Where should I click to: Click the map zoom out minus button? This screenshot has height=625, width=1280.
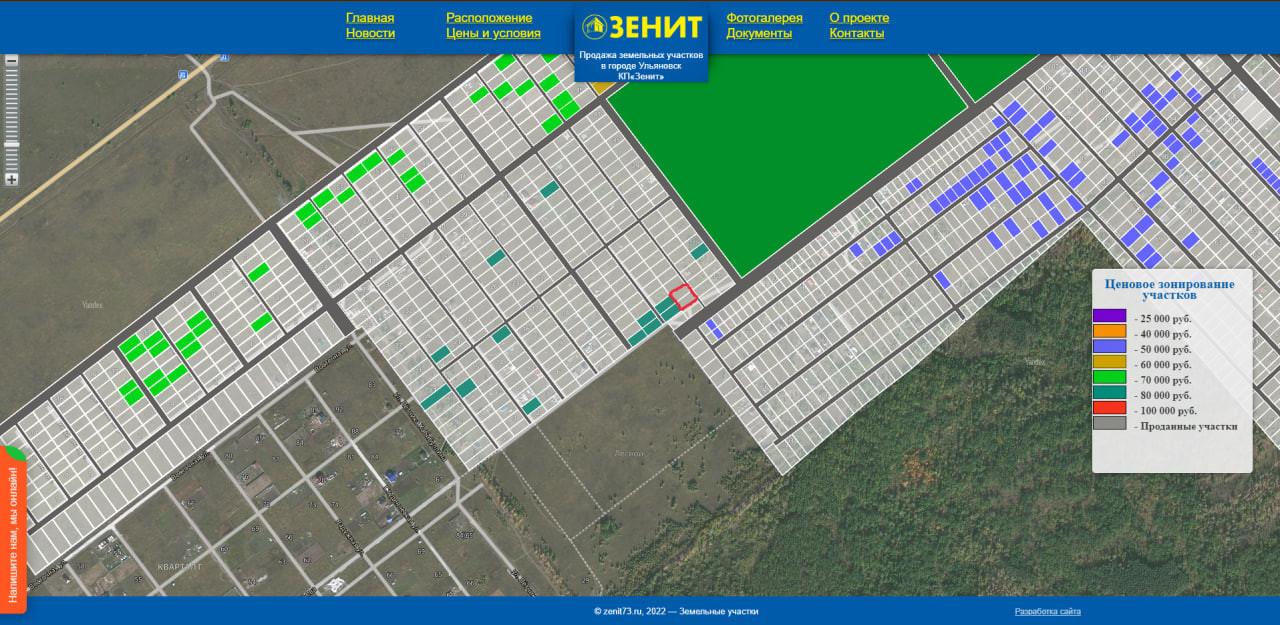[x=12, y=60]
